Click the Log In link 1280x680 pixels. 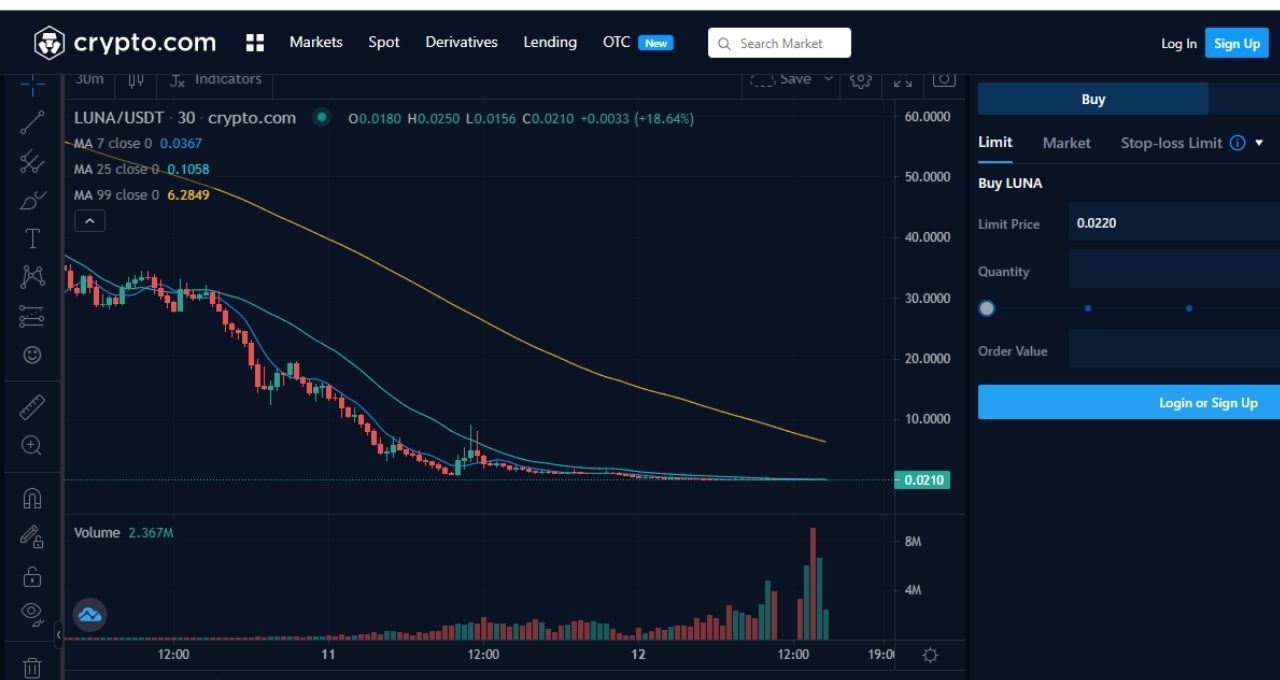[1179, 43]
